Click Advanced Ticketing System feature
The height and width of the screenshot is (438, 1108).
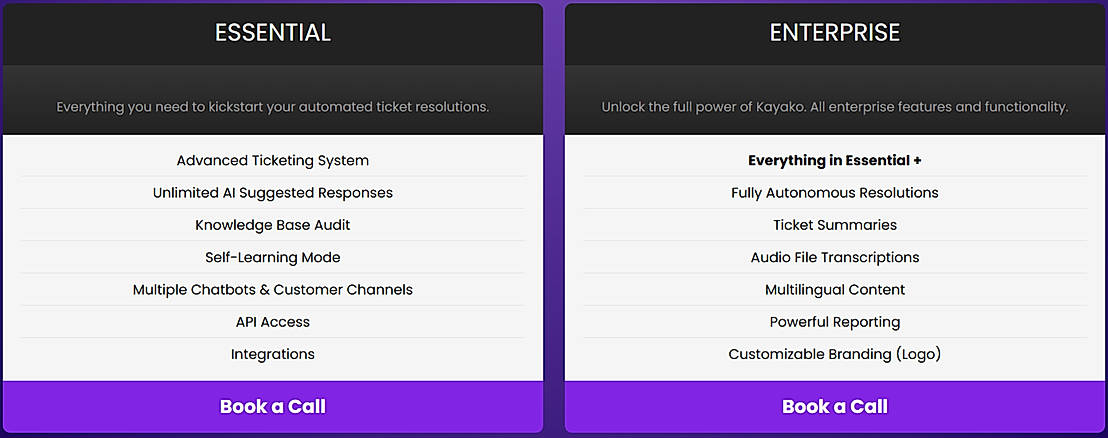pyautogui.click(x=273, y=161)
